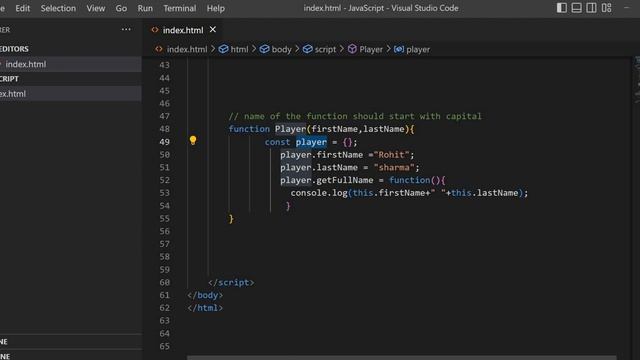
Task: Close the index.html tab
Action: click(x=213, y=30)
